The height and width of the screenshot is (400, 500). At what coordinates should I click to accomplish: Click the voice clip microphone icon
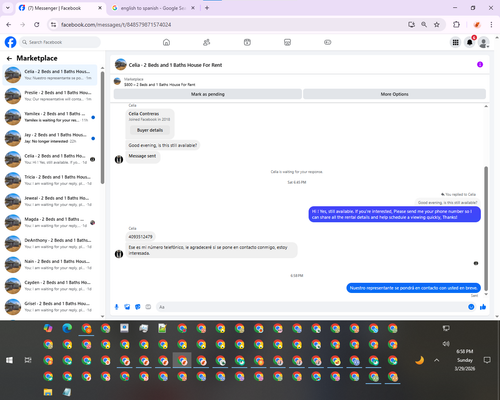click(x=116, y=307)
